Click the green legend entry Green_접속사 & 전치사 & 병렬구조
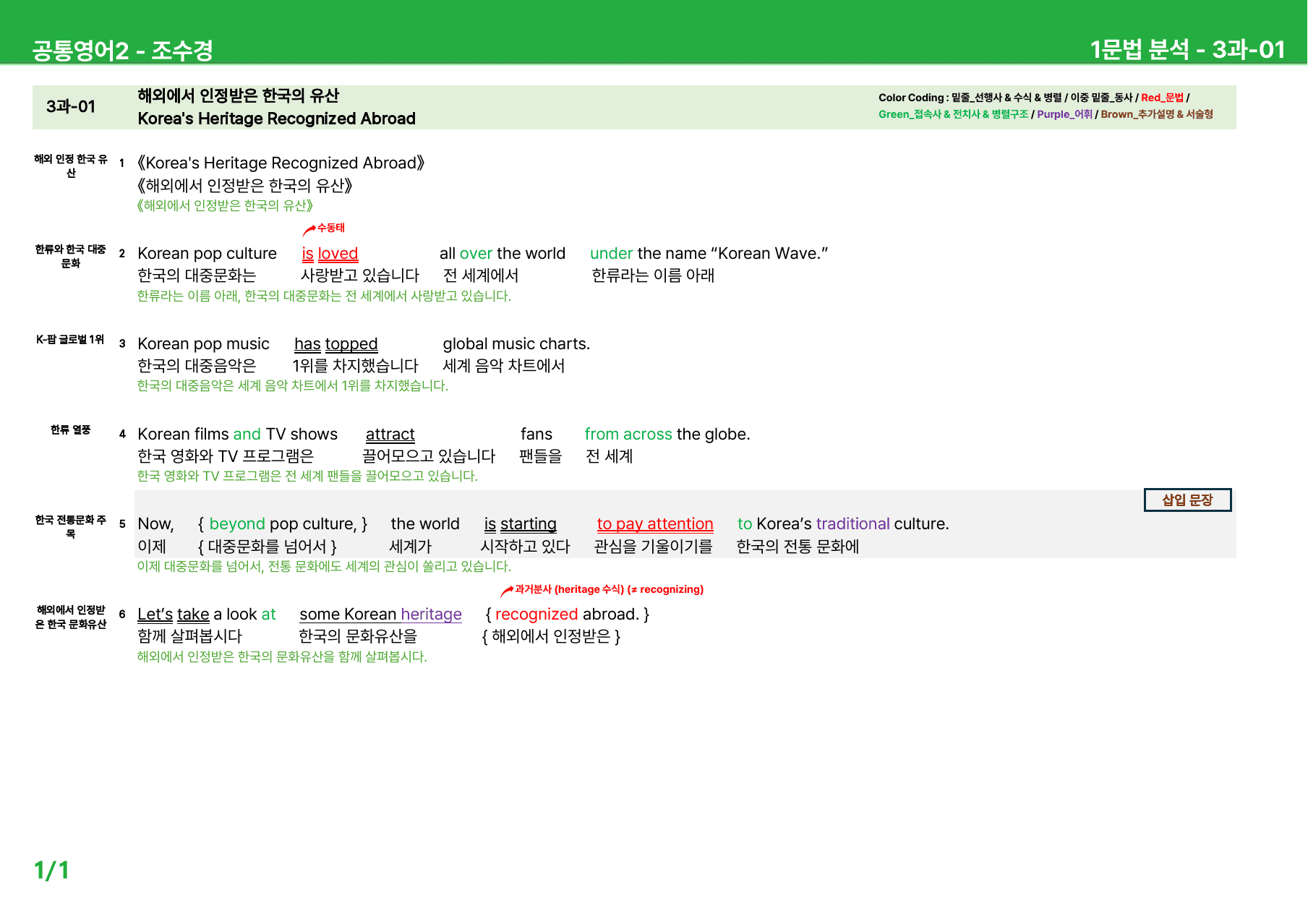1308x924 pixels. tap(953, 114)
